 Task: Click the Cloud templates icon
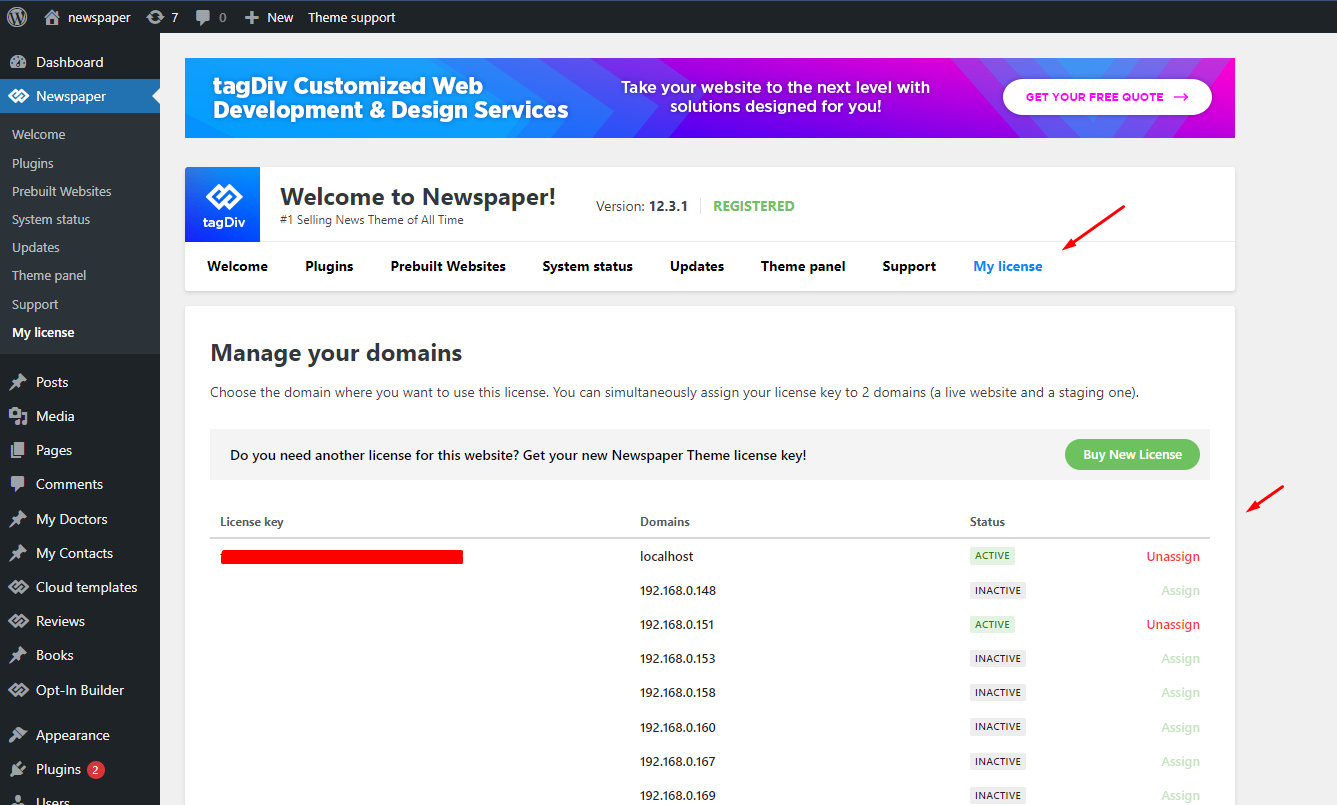(x=18, y=587)
